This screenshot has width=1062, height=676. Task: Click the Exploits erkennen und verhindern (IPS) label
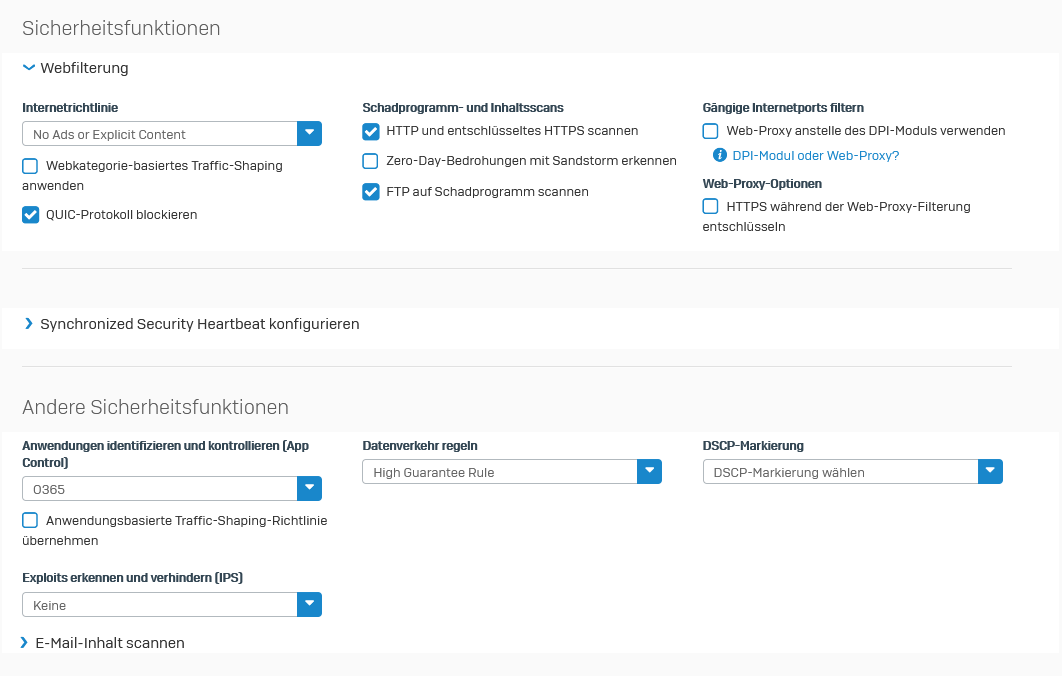click(132, 578)
